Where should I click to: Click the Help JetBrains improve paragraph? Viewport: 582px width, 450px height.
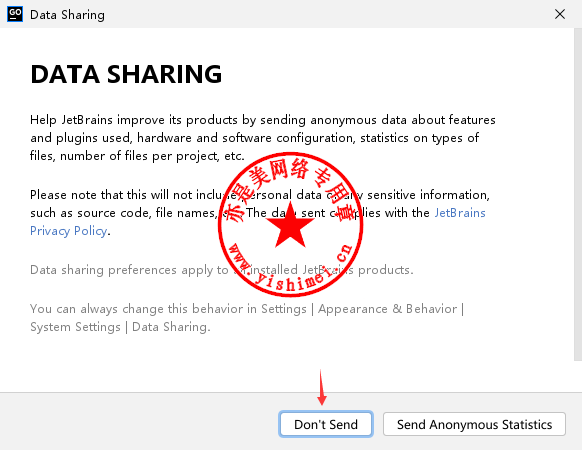point(263,138)
